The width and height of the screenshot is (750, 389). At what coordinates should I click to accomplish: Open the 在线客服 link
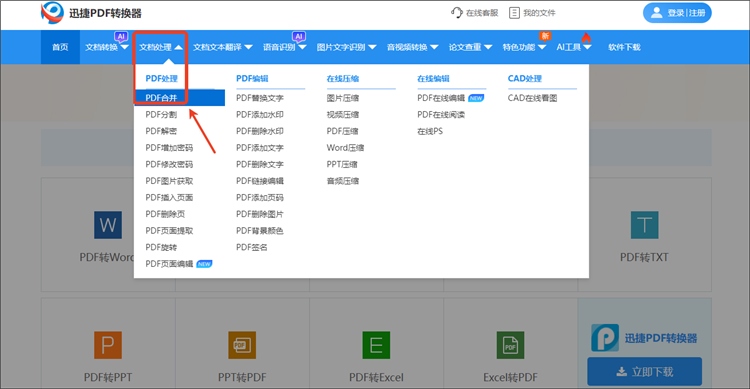coord(474,13)
